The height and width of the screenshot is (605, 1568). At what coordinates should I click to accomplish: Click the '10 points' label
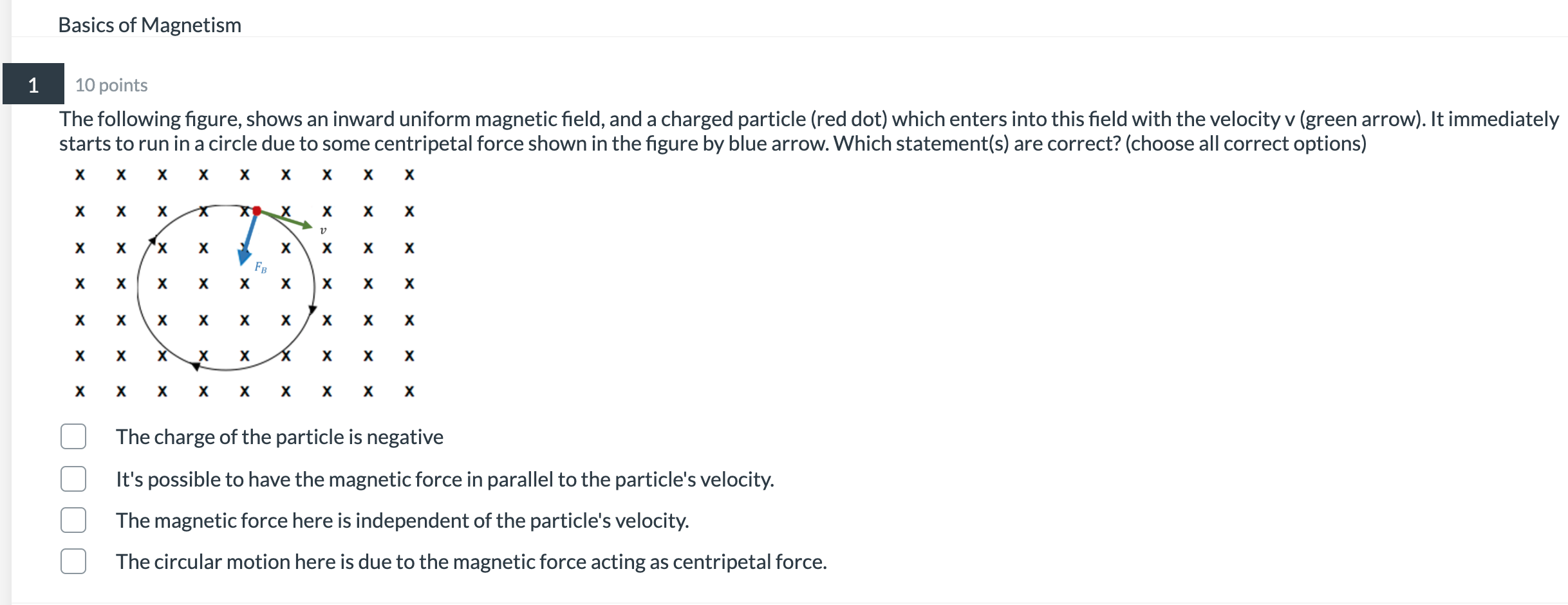(x=111, y=85)
